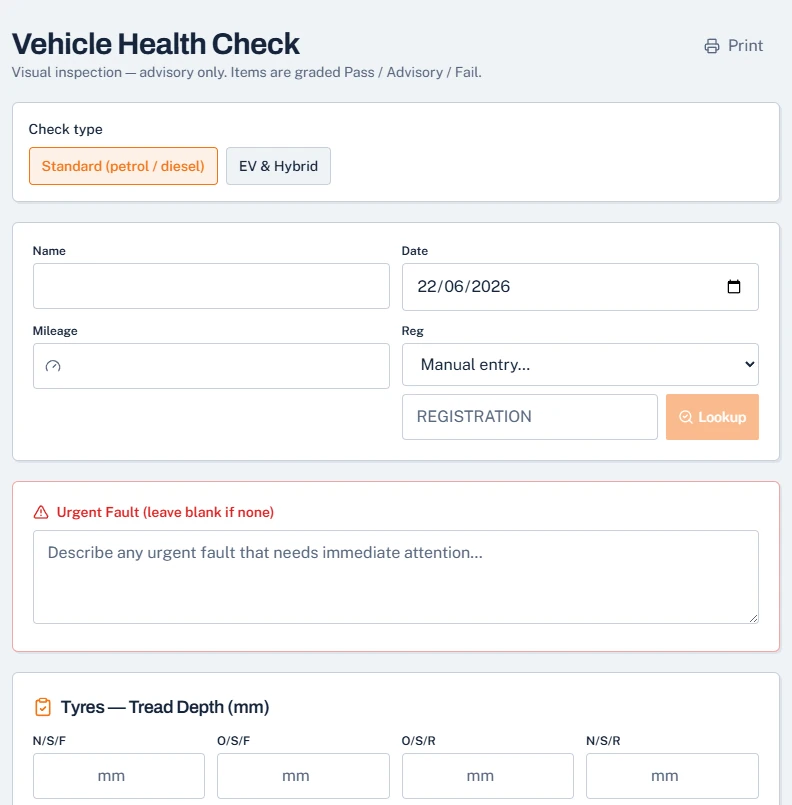Click the Date field showing 22/06/2026

click(580, 286)
